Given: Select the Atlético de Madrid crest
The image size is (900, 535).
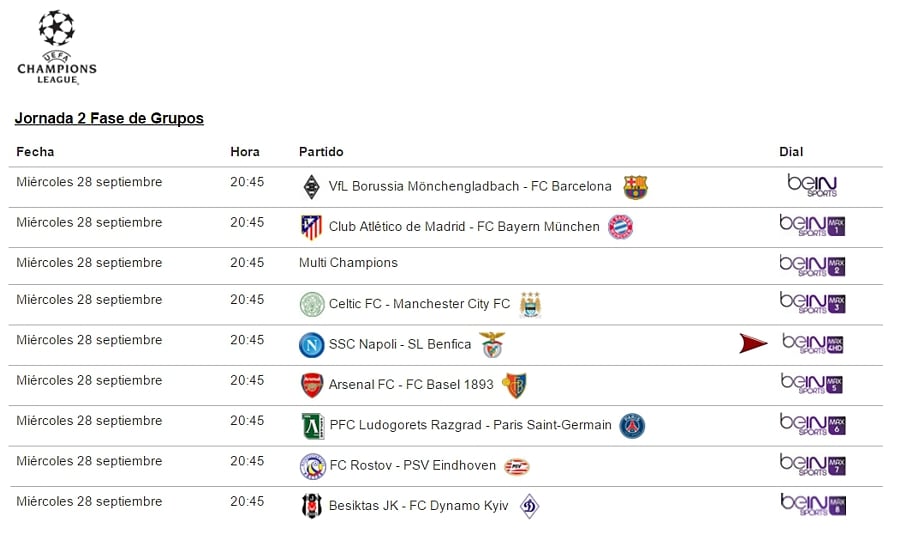Looking at the screenshot, I should point(312,227).
